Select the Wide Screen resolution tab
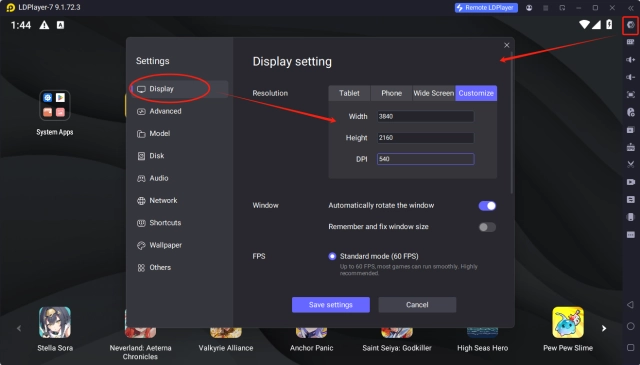The height and width of the screenshot is (365, 640). (x=433, y=93)
